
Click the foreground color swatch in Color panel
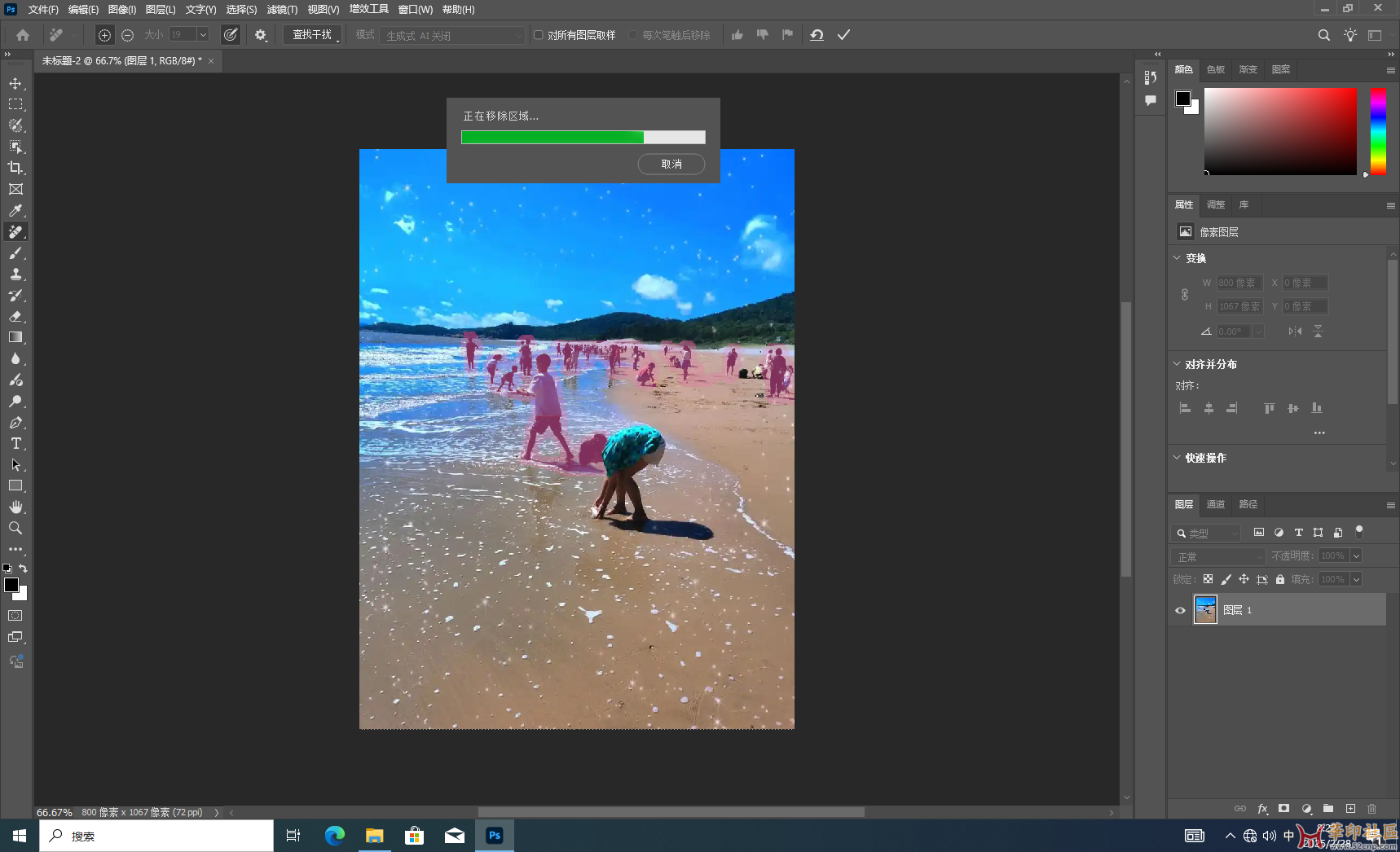point(1183,99)
